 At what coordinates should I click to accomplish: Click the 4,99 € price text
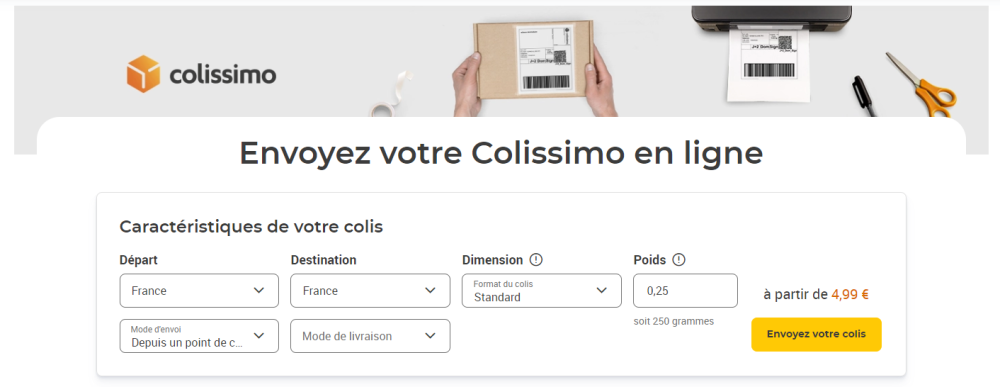pyautogui.click(x=850, y=295)
